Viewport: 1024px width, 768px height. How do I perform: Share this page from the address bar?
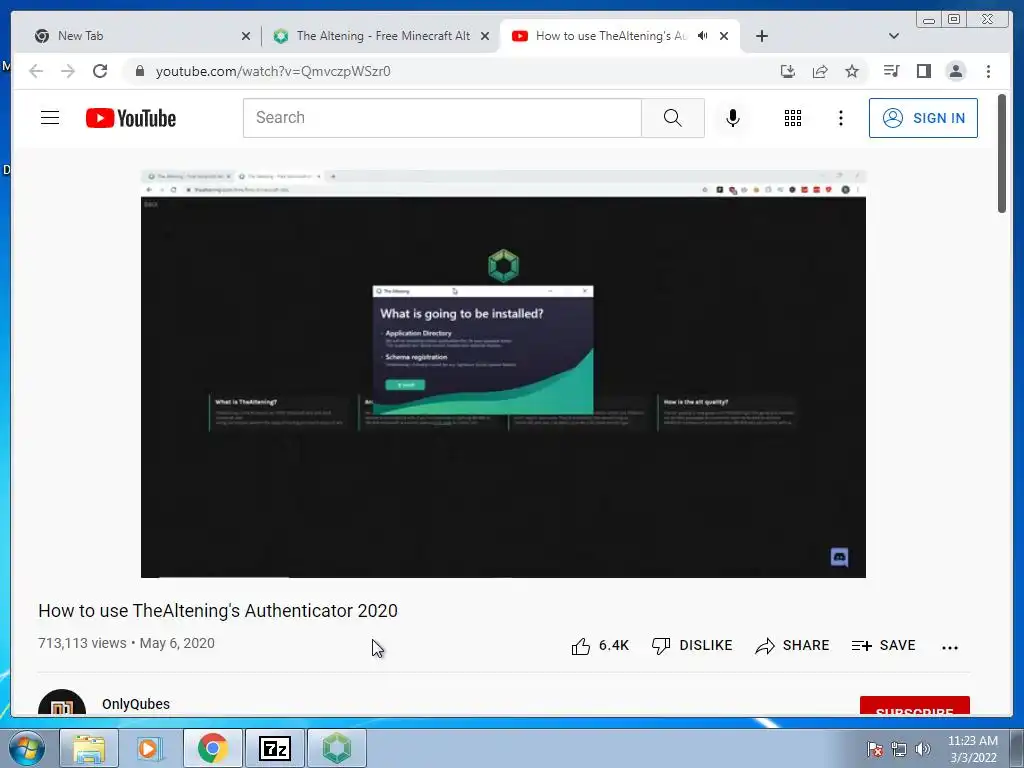[x=820, y=71]
